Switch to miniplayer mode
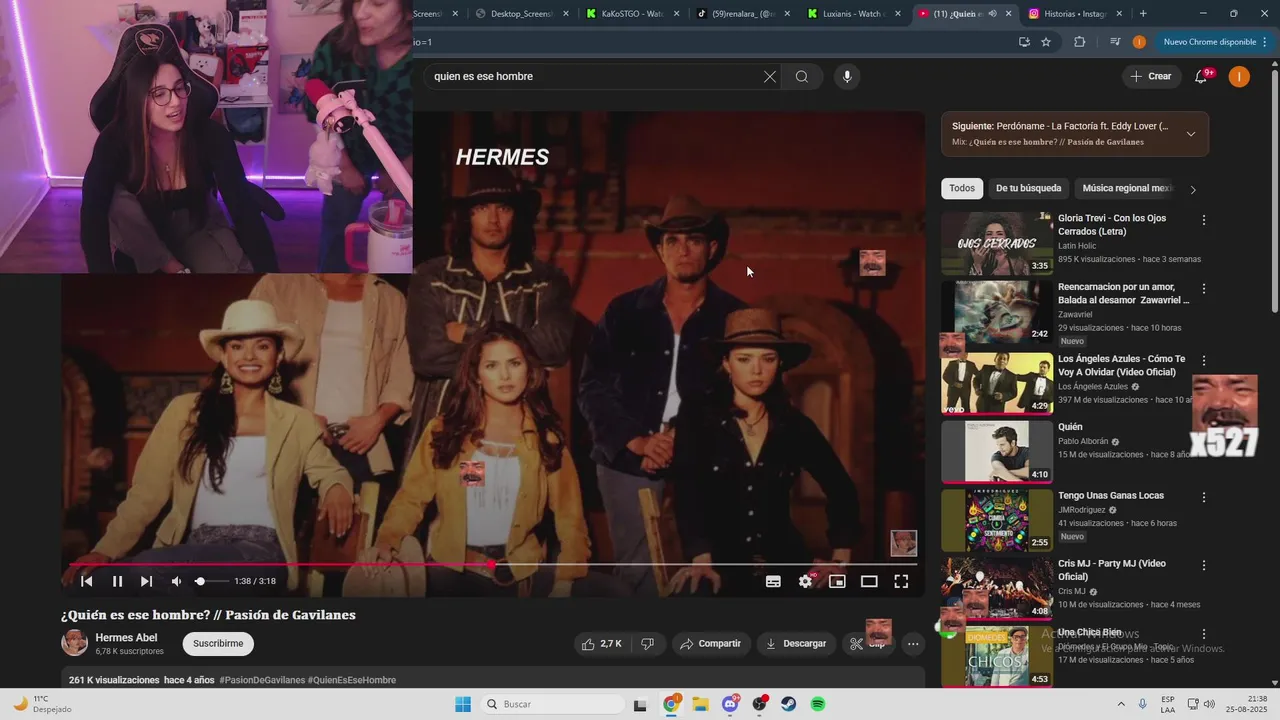Image resolution: width=1280 pixels, height=720 pixels. 837,581
